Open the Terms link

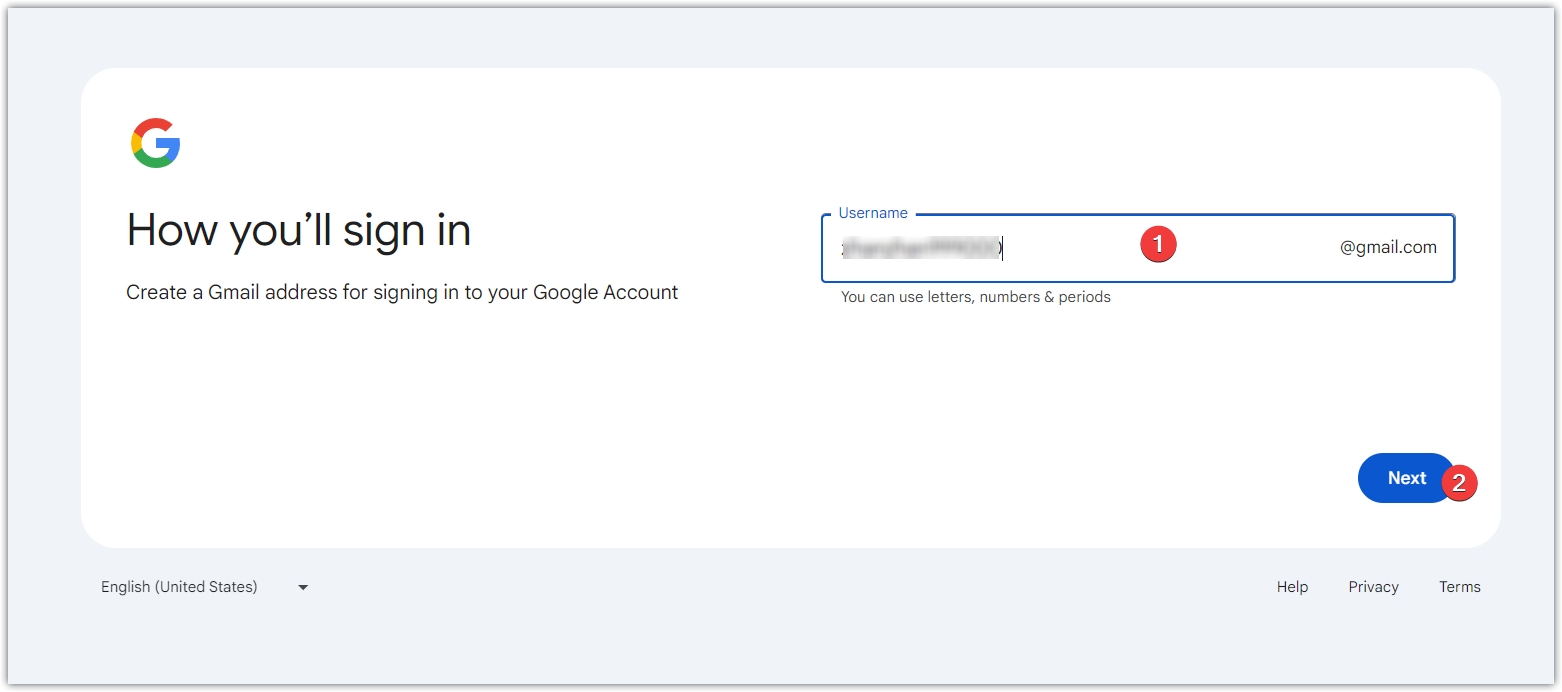coord(1459,587)
